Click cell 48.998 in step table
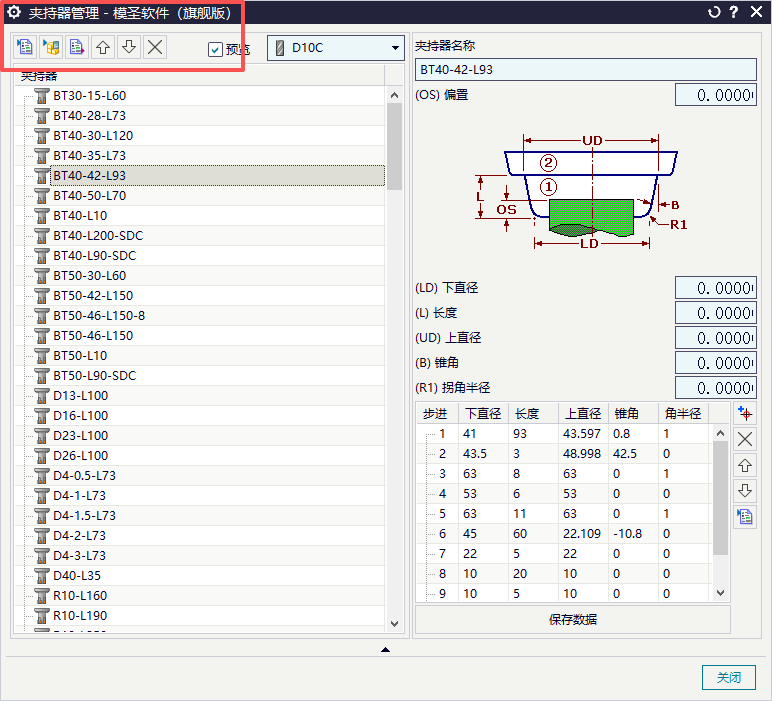 581,454
